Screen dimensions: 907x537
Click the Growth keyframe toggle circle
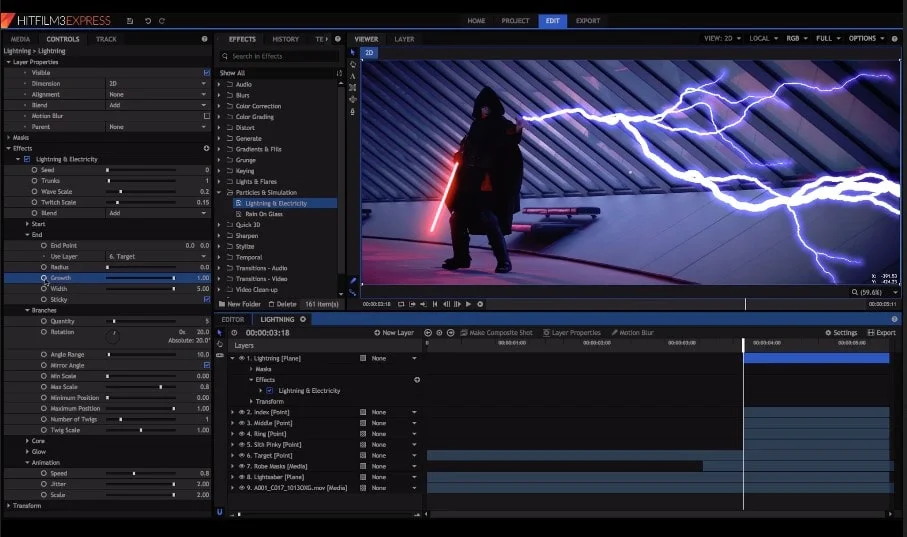[x=44, y=278]
